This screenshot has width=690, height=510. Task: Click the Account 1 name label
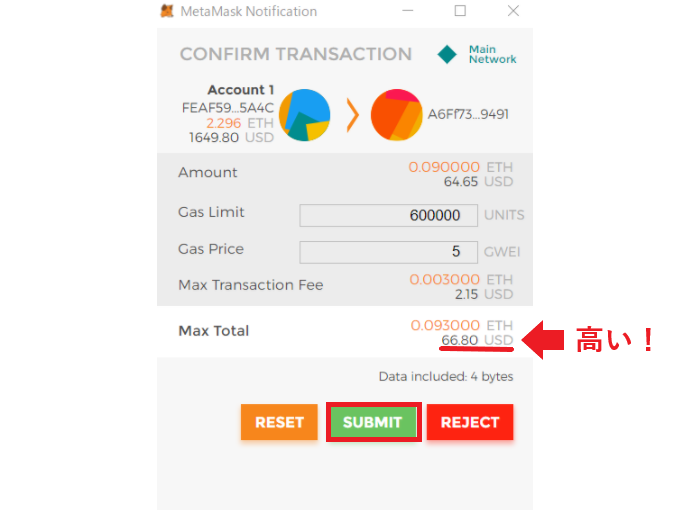(241, 90)
